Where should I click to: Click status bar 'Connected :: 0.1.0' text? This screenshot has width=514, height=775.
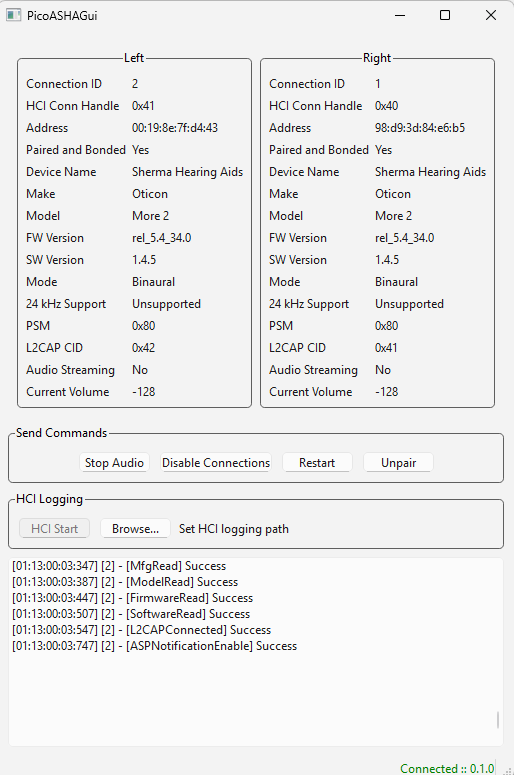447,769
